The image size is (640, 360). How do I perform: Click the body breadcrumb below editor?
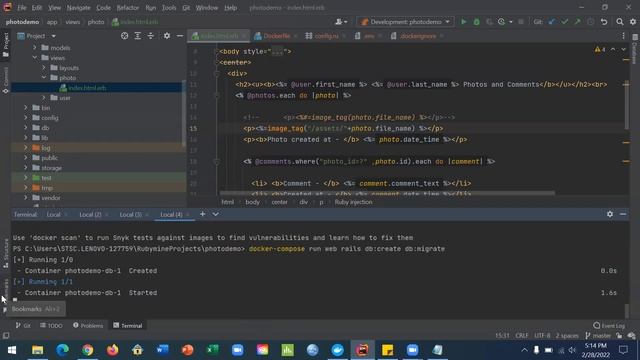pyautogui.click(x=252, y=202)
